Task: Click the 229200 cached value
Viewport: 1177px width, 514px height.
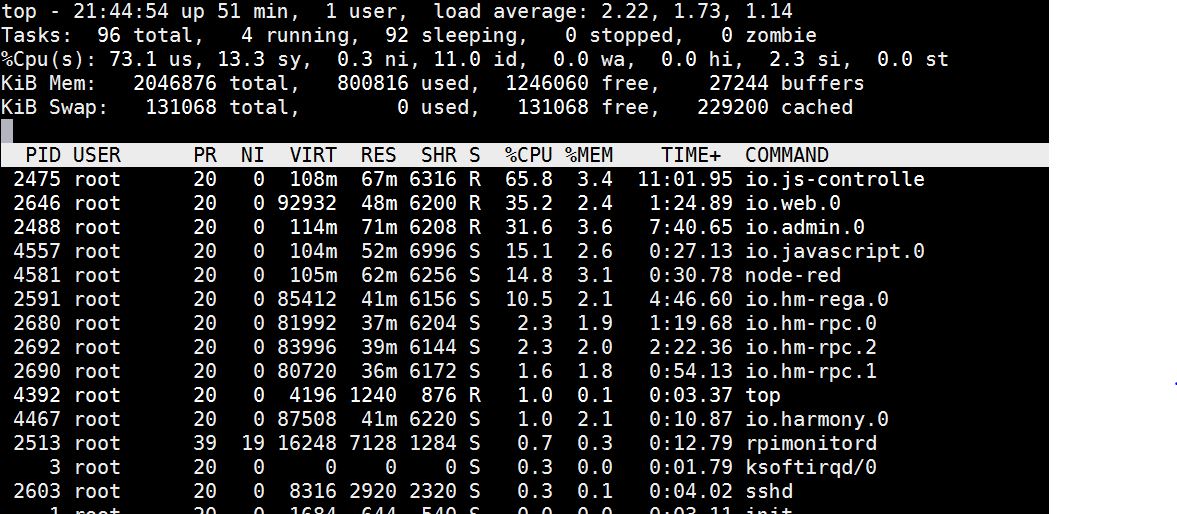Action: pyautogui.click(x=733, y=107)
